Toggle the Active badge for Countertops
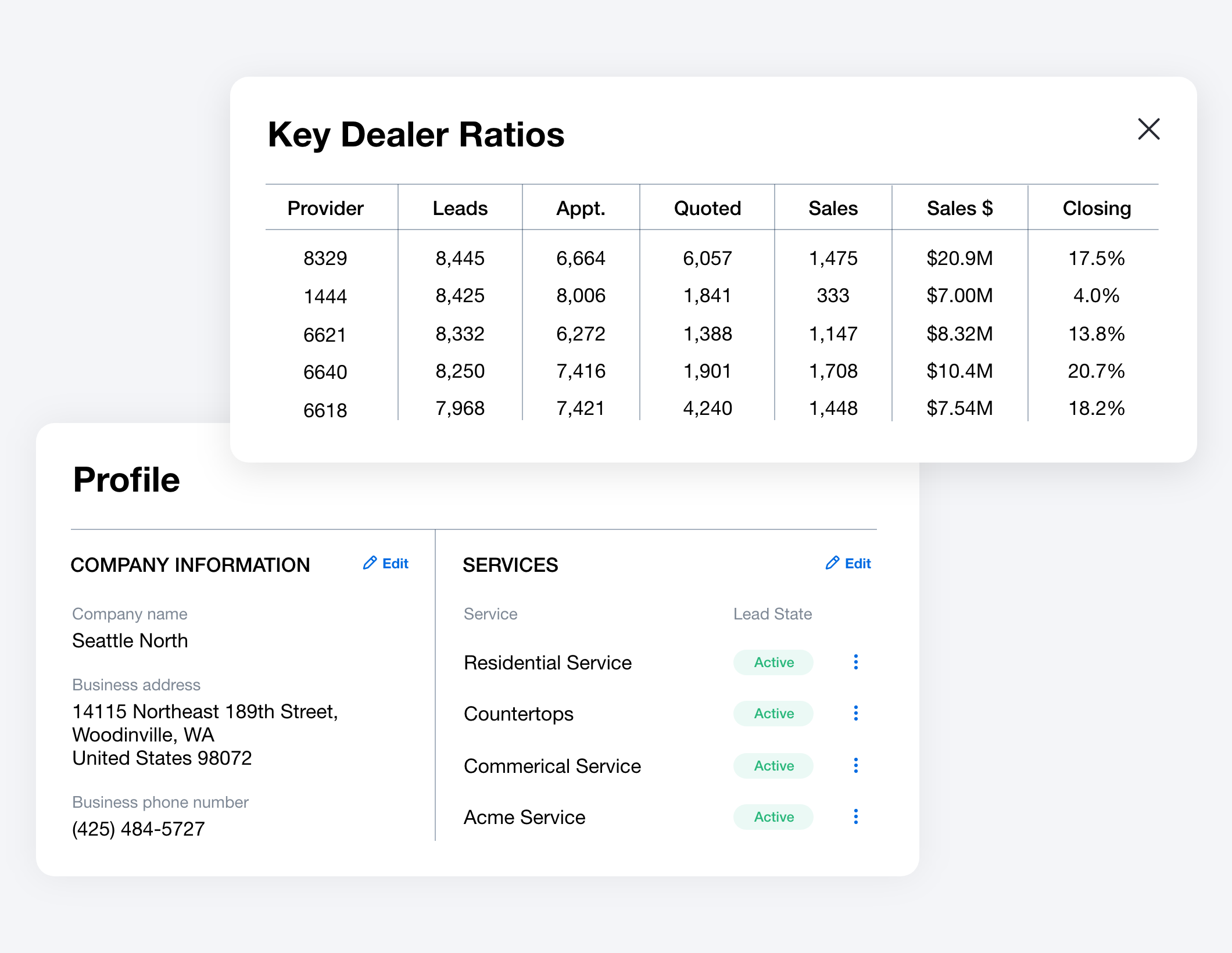Screen dimensions: 1232x953 (773, 714)
